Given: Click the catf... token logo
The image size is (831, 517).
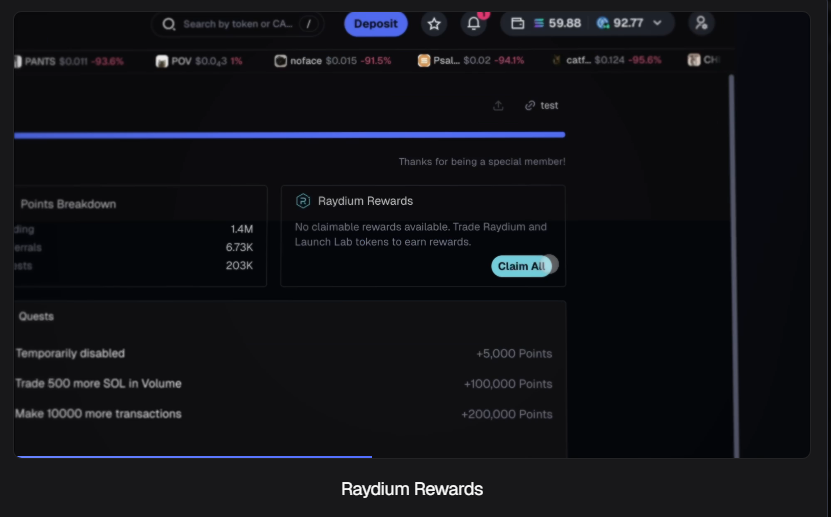Looking at the screenshot, I should click(x=556, y=60).
